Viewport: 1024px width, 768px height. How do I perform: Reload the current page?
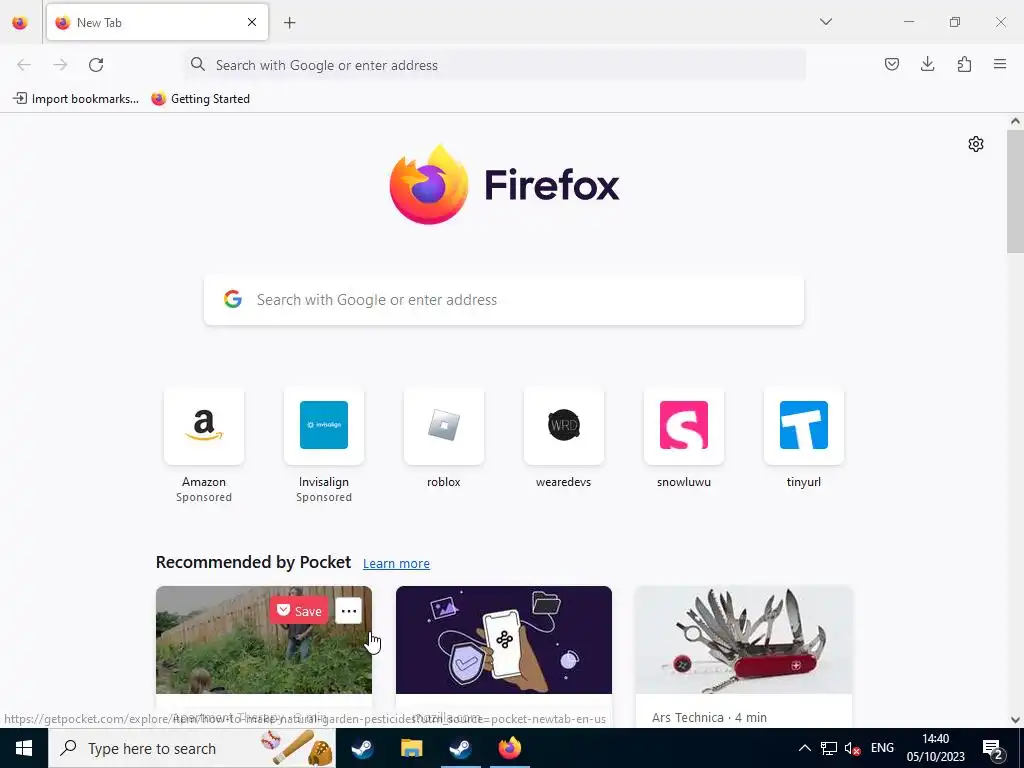96,65
